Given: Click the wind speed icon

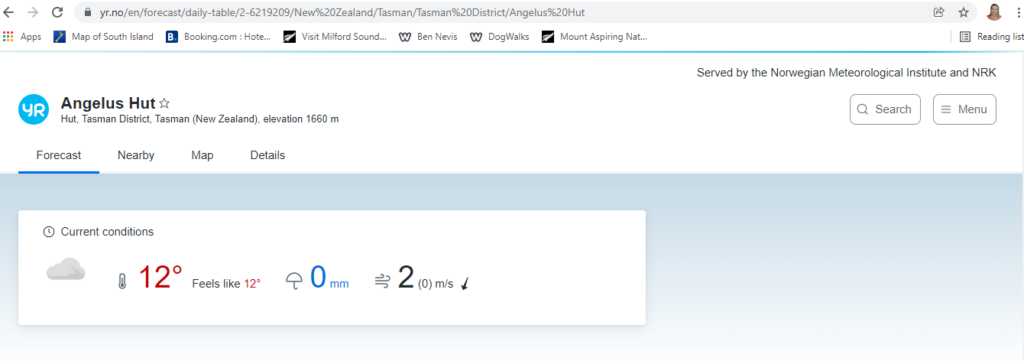Looking at the screenshot, I should tap(383, 281).
